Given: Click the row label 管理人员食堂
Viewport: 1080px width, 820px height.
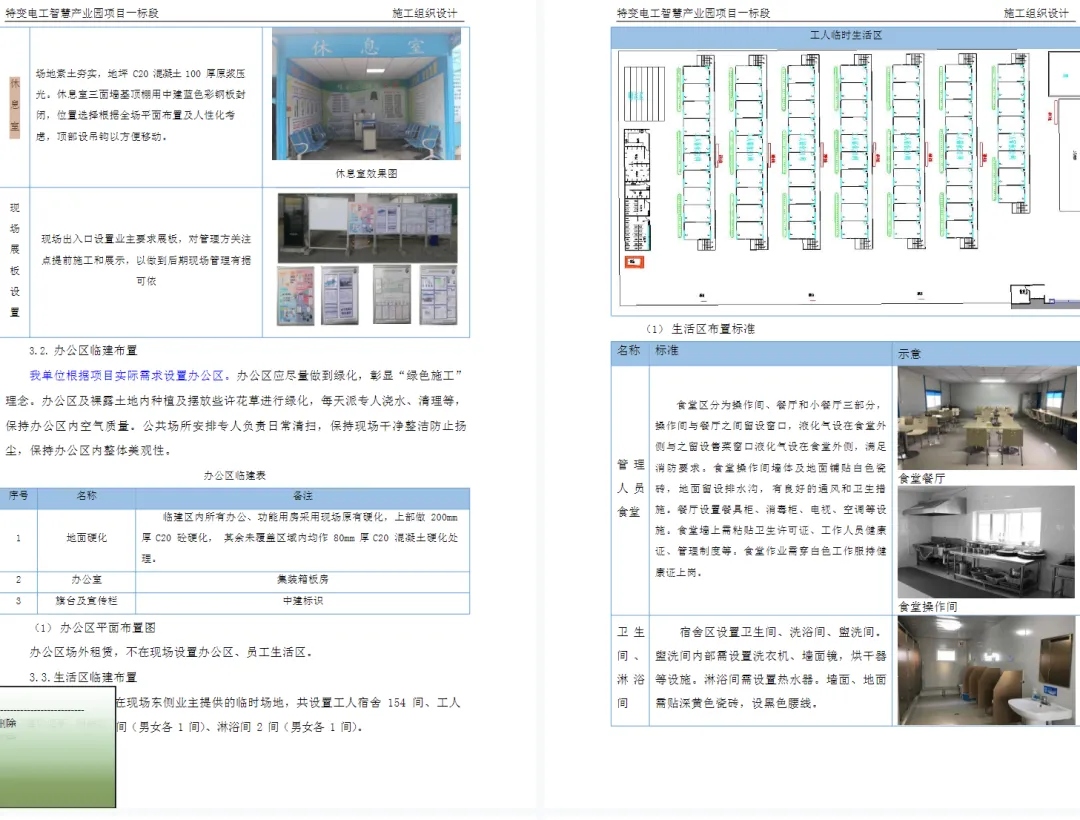Looking at the screenshot, I should [630, 488].
